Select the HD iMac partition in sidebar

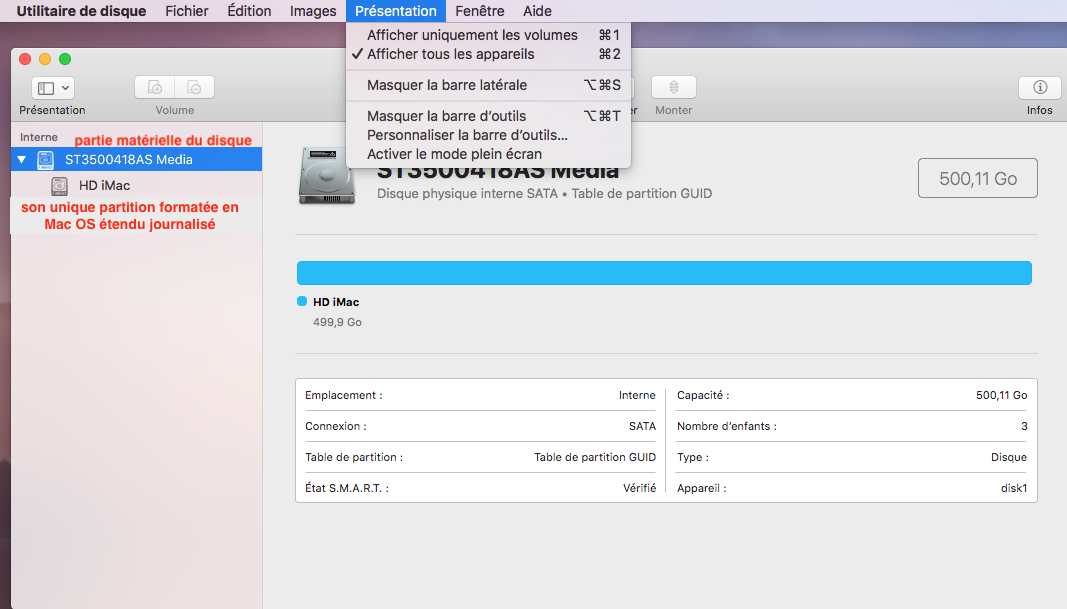[104, 186]
